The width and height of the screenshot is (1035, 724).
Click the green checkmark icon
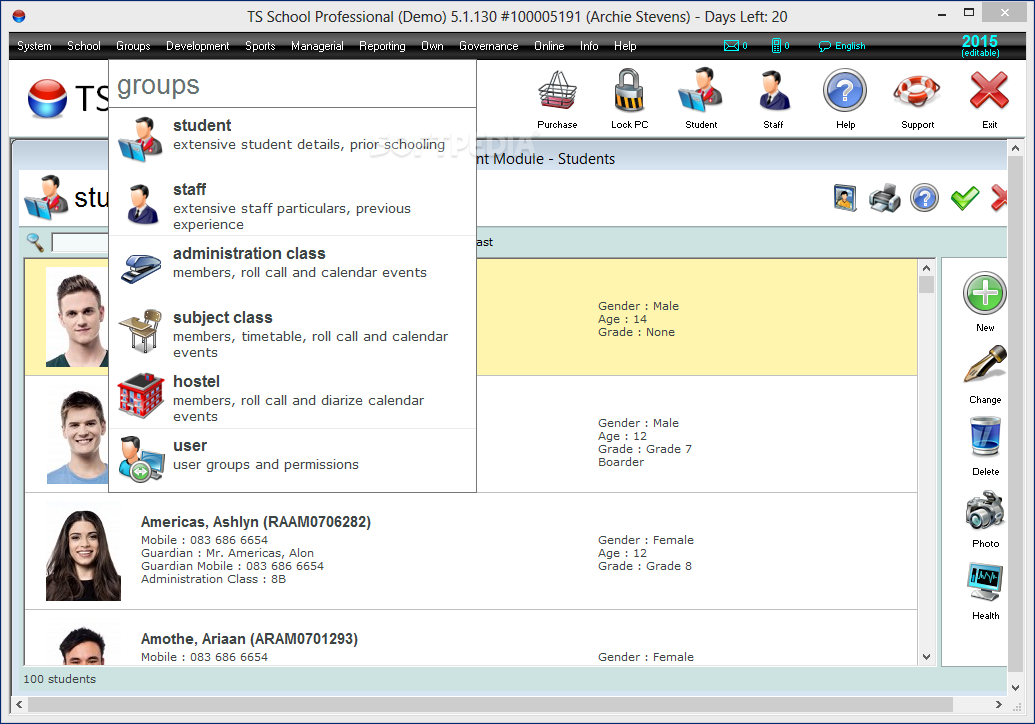click(x=964, y=198)
